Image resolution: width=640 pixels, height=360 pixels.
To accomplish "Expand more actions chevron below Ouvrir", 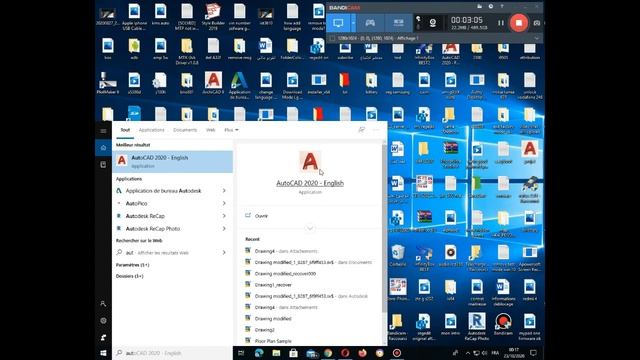I will (310, 228).
